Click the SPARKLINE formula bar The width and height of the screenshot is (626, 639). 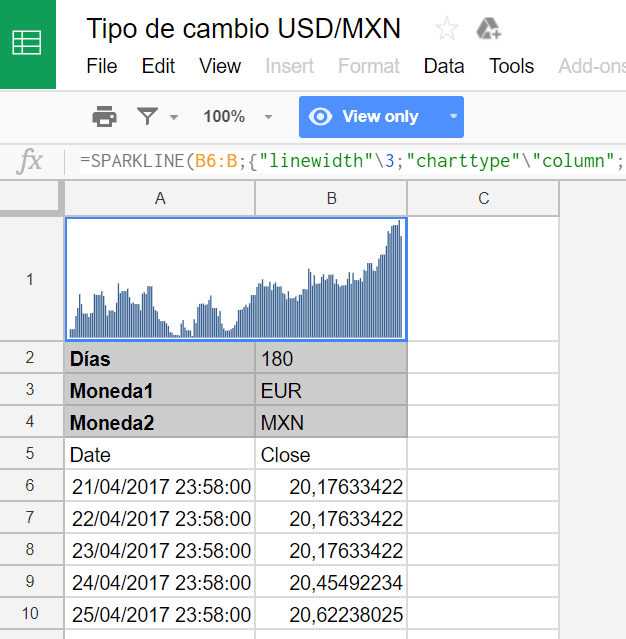353,161
